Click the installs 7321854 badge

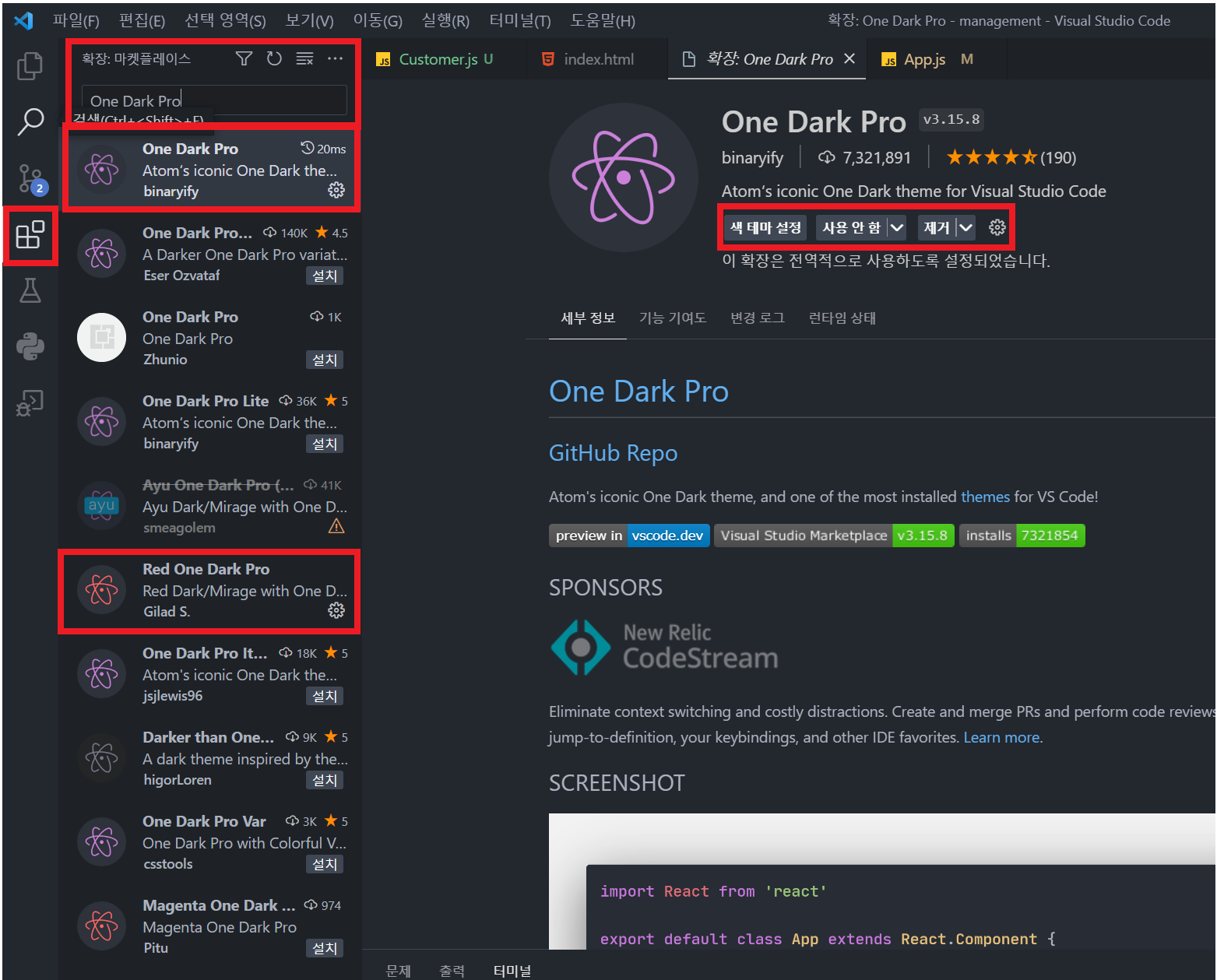tap(1022, 536)
